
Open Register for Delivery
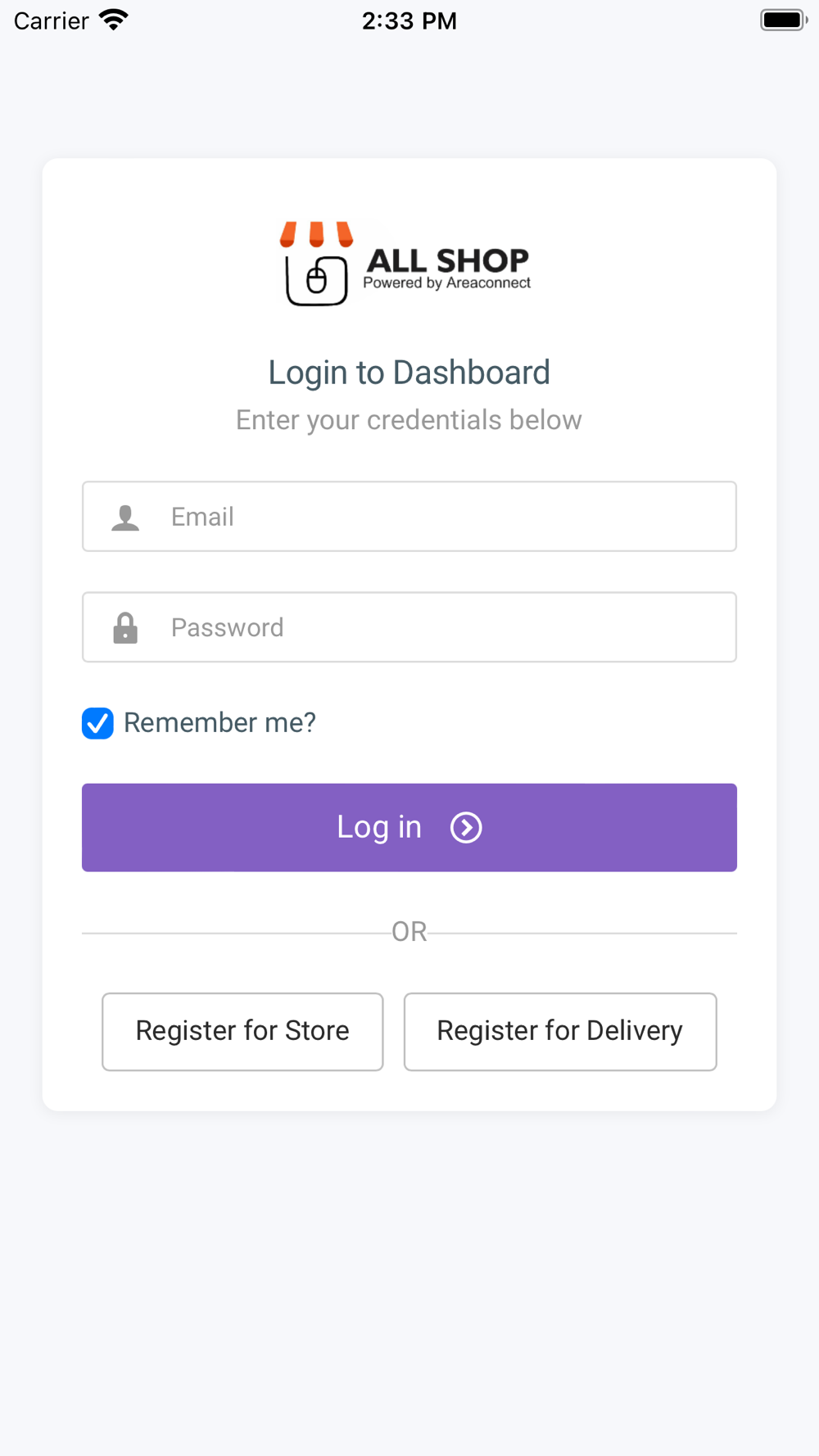(560, 1032)
